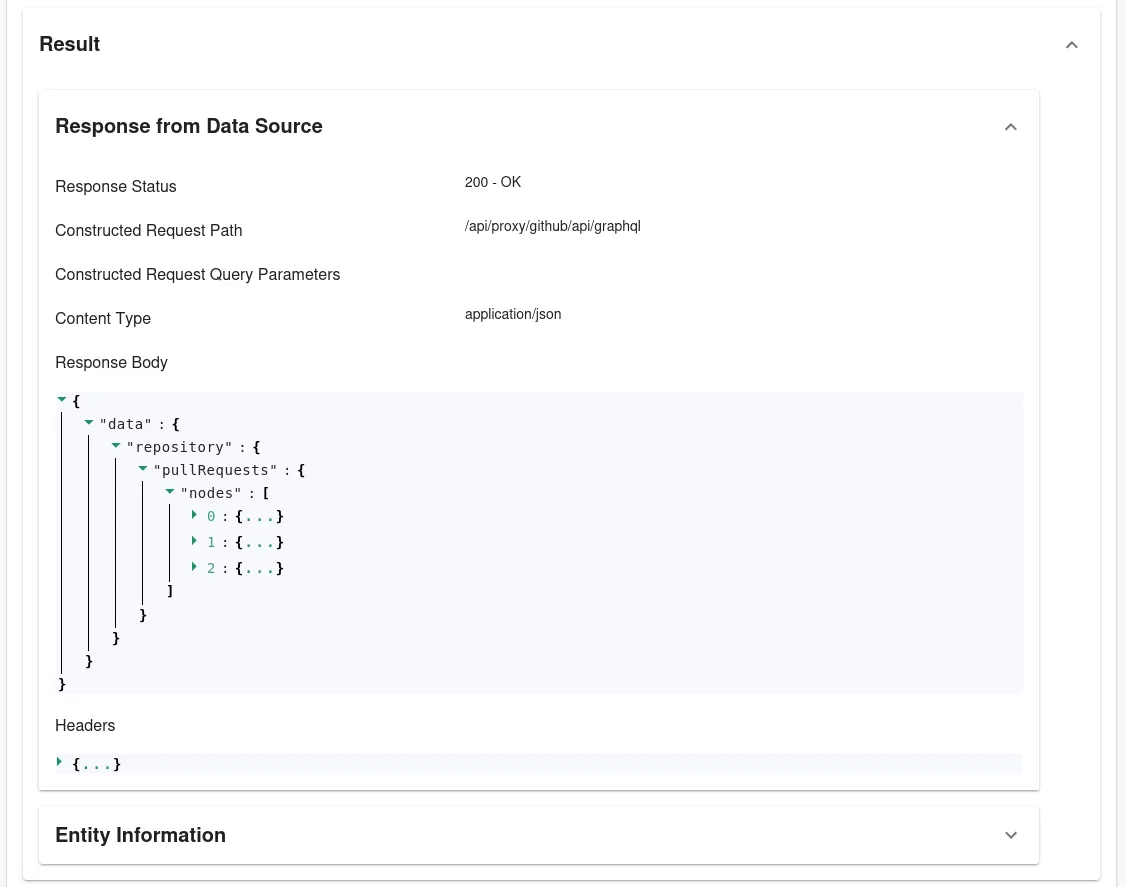Click the Result heading
Image resolution: width=1126 pixels, height=887 pixels.
click(x=69, y=44)
